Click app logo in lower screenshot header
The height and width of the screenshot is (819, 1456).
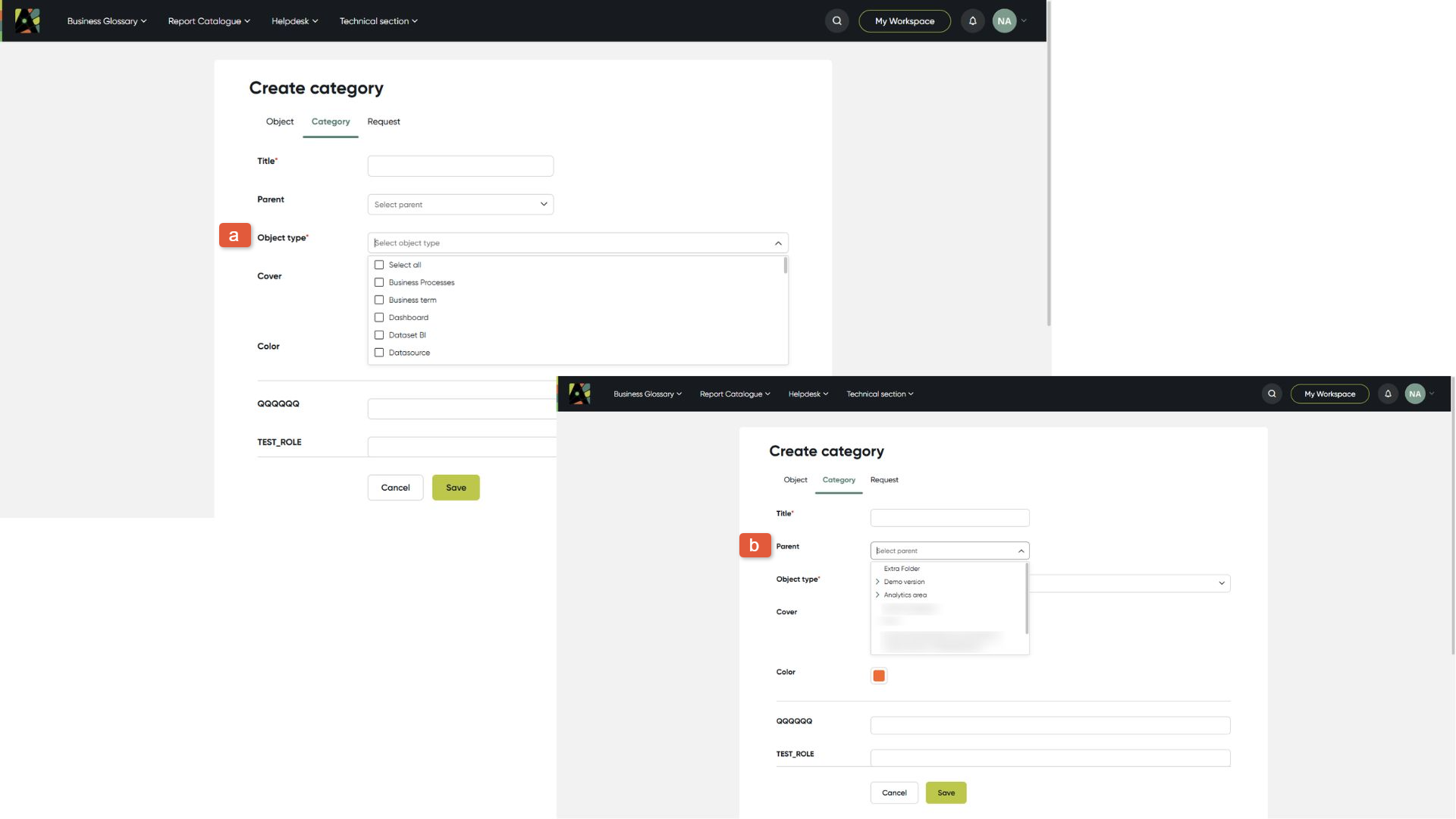579,394
